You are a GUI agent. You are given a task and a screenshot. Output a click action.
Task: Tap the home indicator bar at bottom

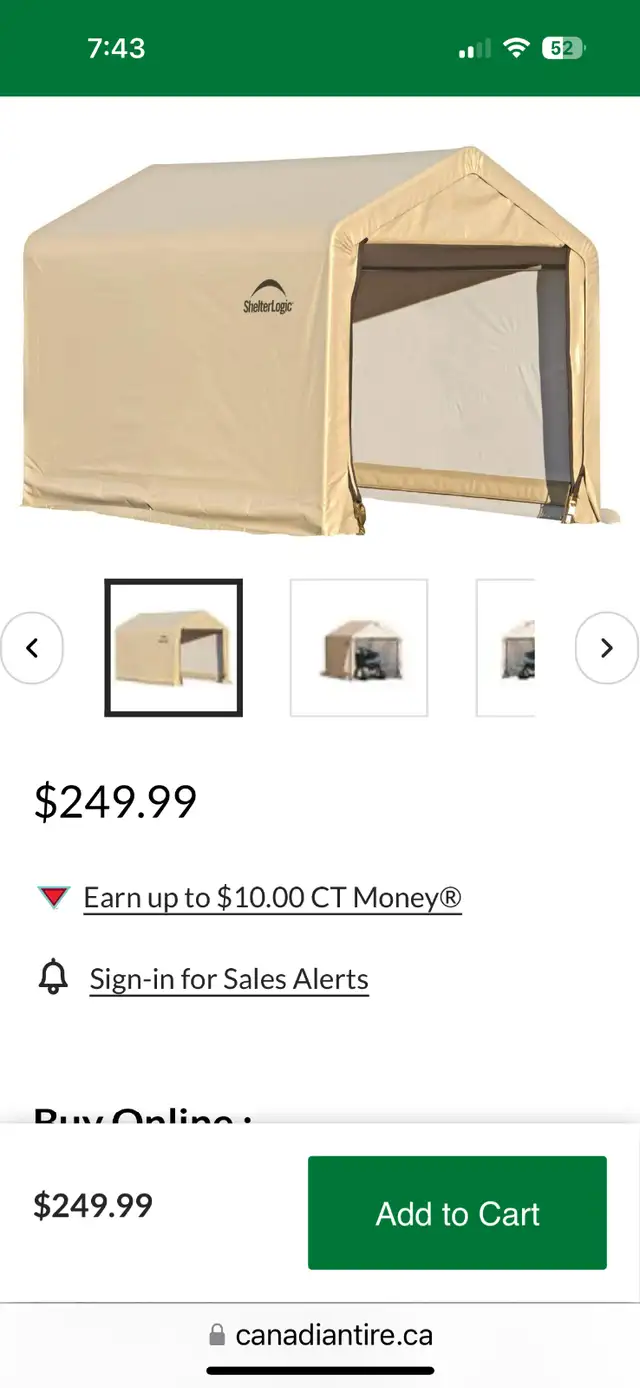point(320,1371)
